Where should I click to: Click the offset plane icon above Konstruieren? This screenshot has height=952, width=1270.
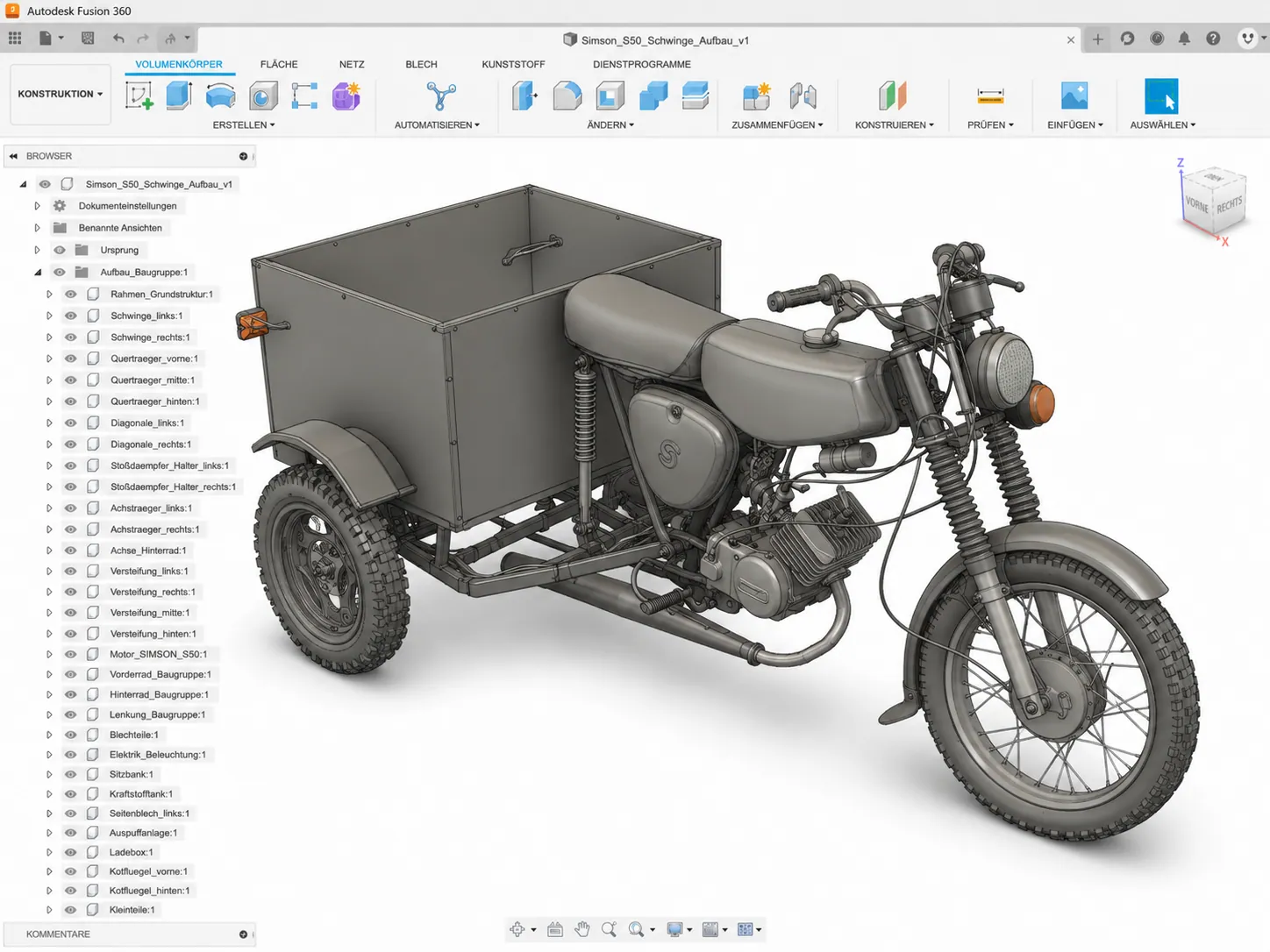pos(892,96)
